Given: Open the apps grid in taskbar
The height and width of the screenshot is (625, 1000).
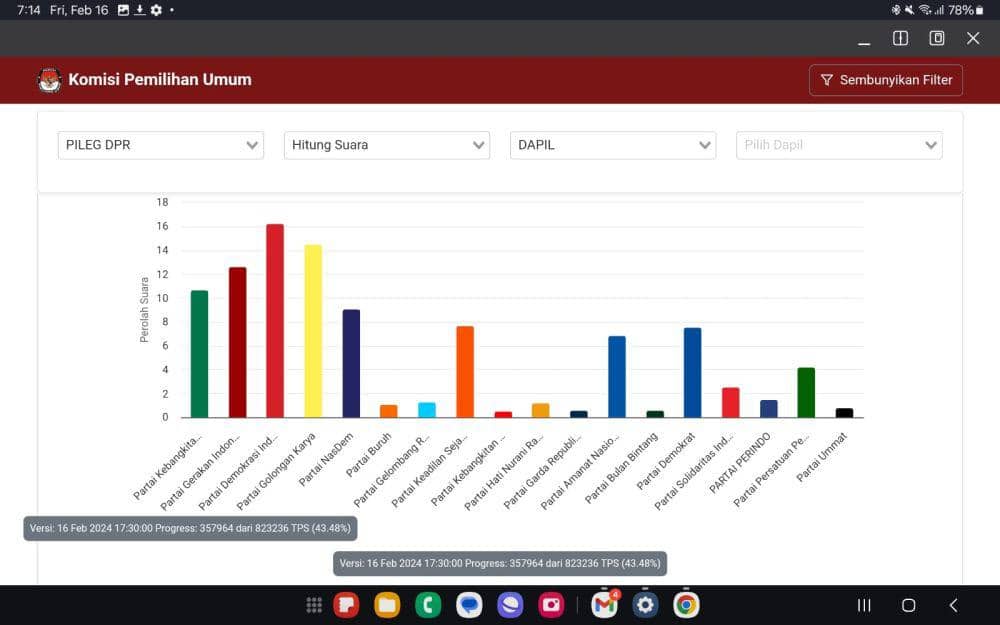Looking at the screenshot, I should tap(314, 605).
